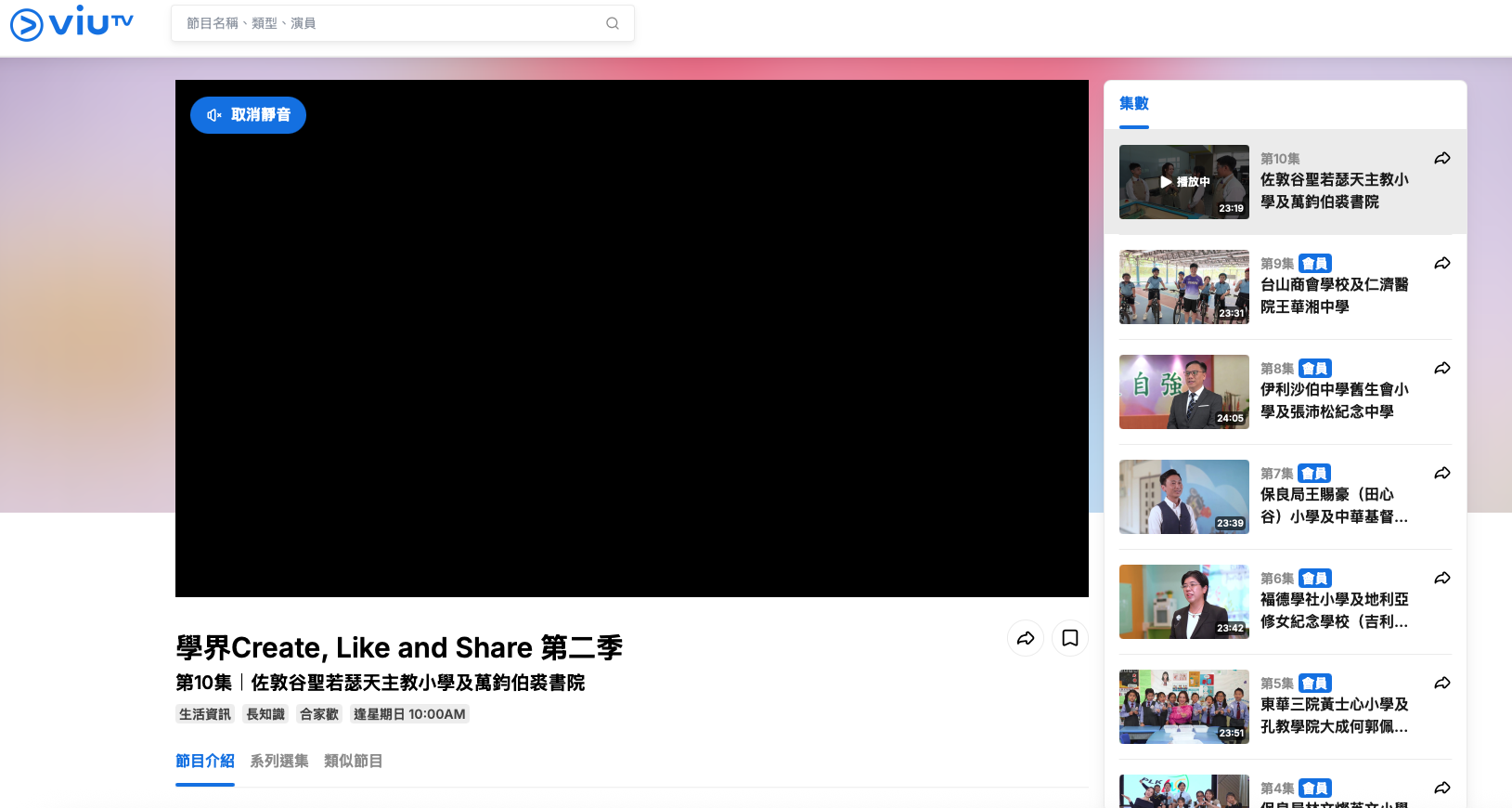
Task: Click the 逢星期日 10:00AM schedule tag
Action: point(409,714)
